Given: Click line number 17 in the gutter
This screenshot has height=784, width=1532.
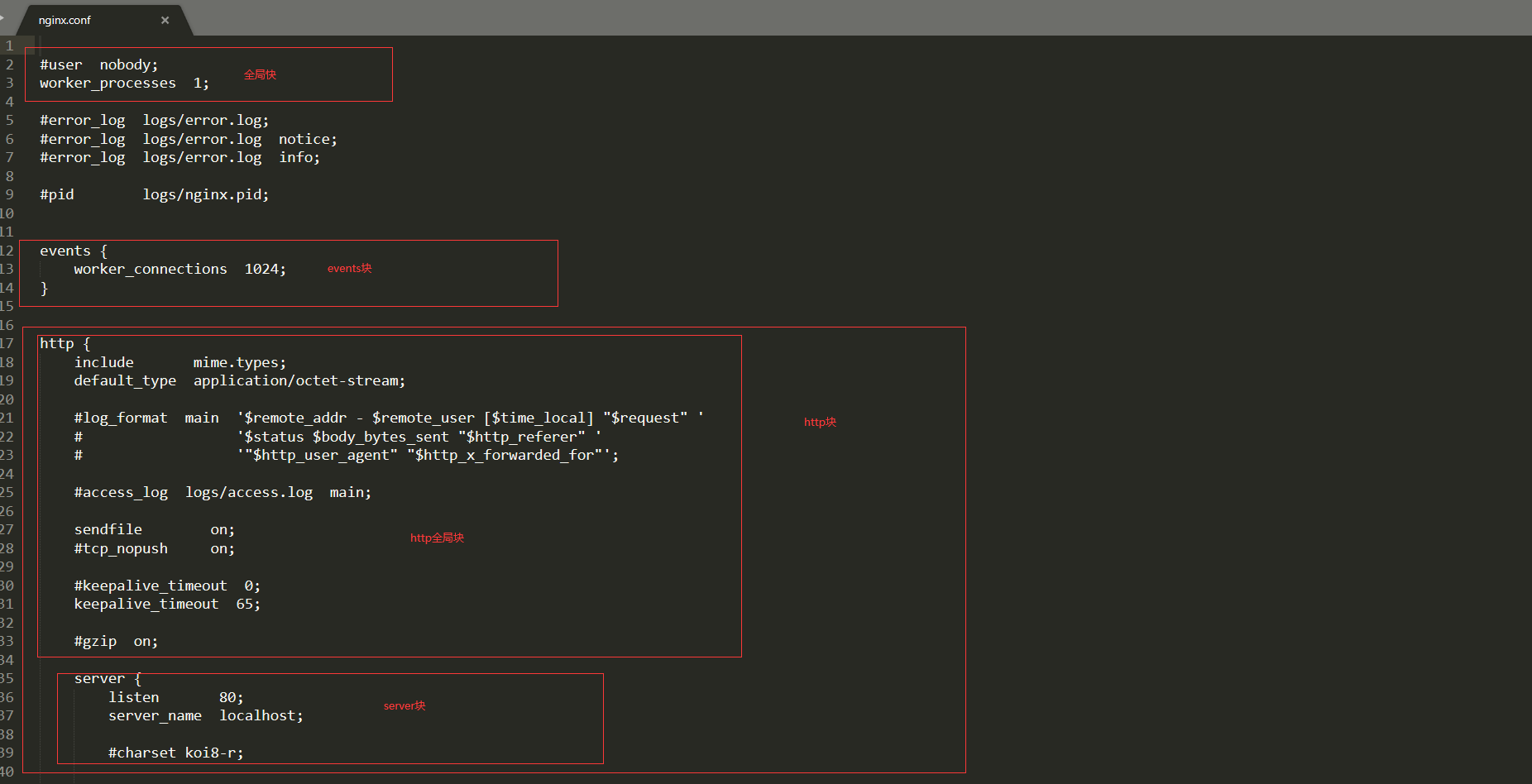Looking at the screenshot, I should [x=7, y=344].
